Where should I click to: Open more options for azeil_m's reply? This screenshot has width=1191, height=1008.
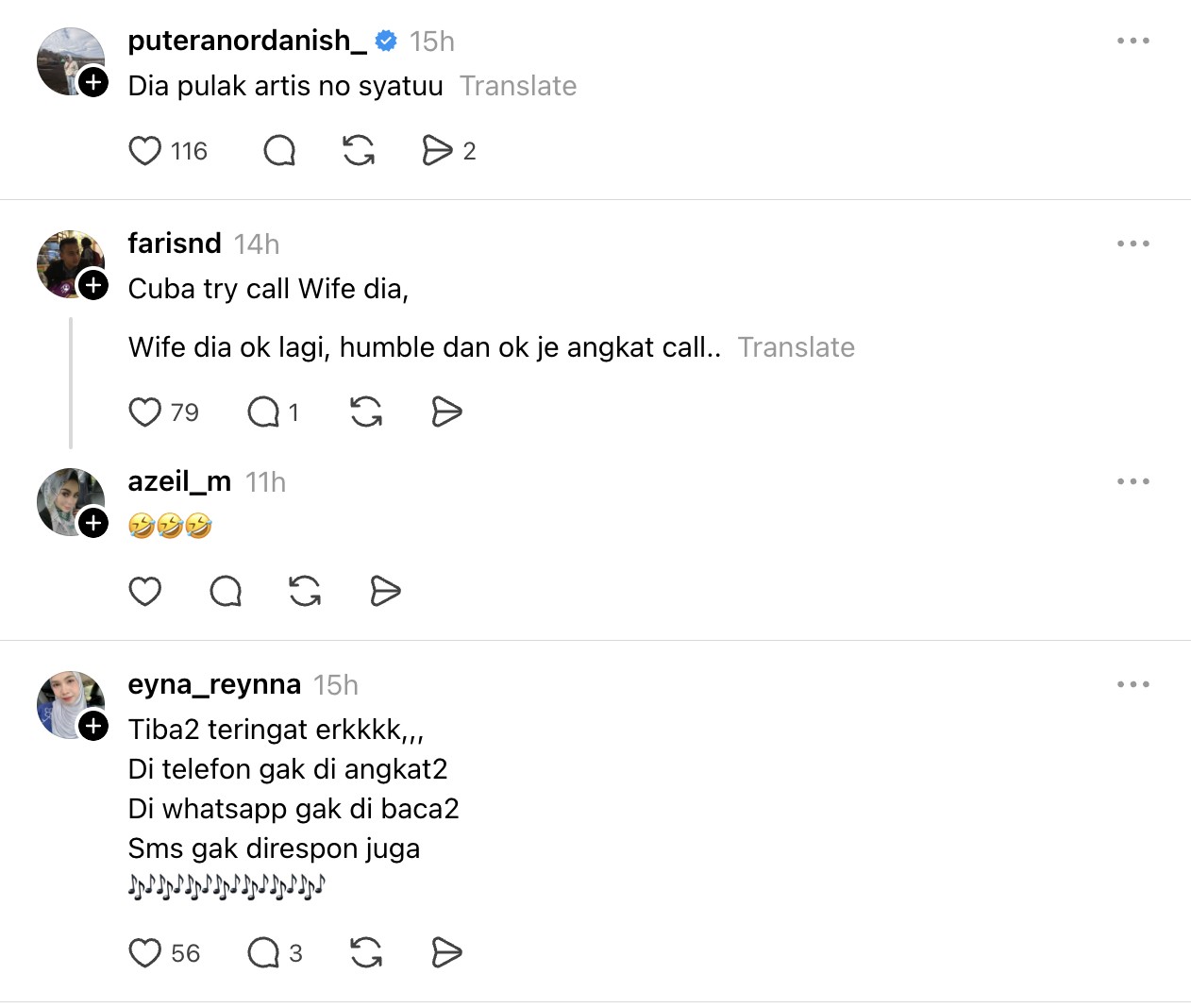(x=1132, y=481)
